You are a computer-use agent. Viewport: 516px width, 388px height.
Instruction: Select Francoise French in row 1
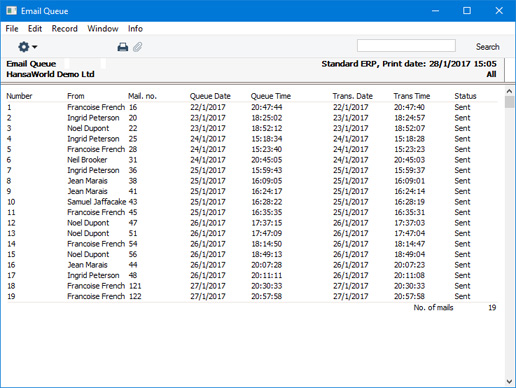(x=96, y=107)
